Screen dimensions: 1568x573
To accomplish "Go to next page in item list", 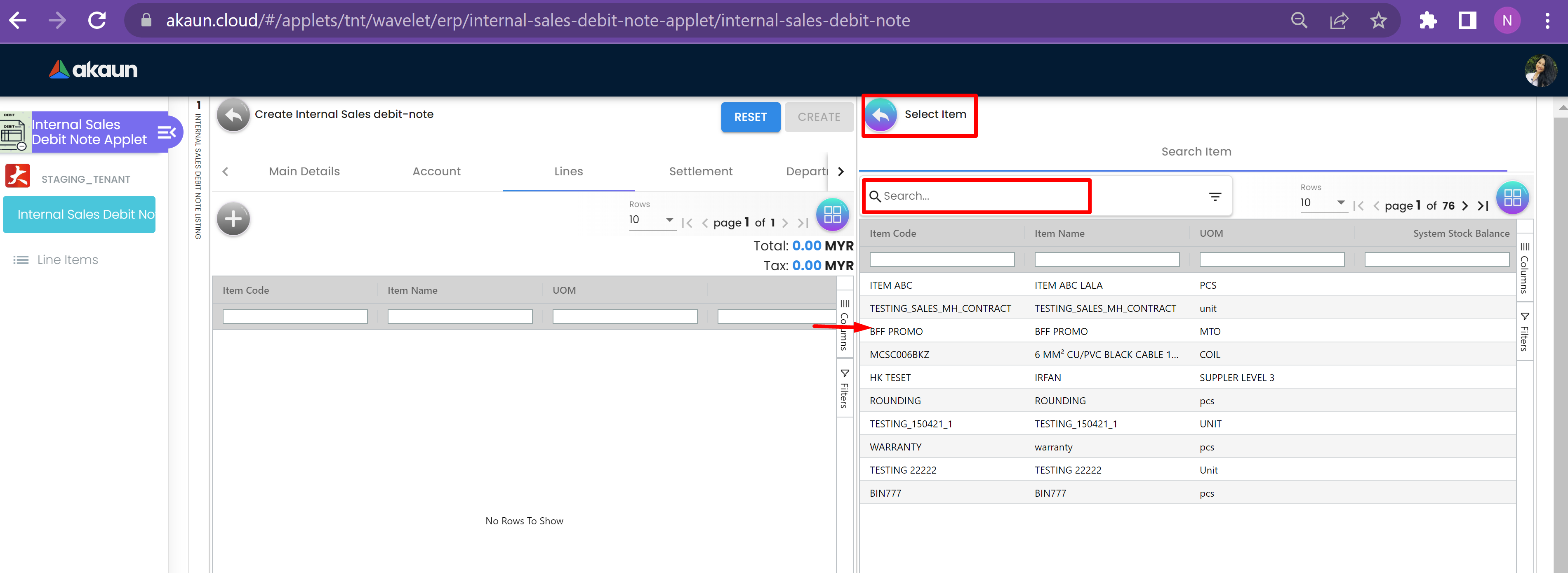I will click(x=1465, y=206).
